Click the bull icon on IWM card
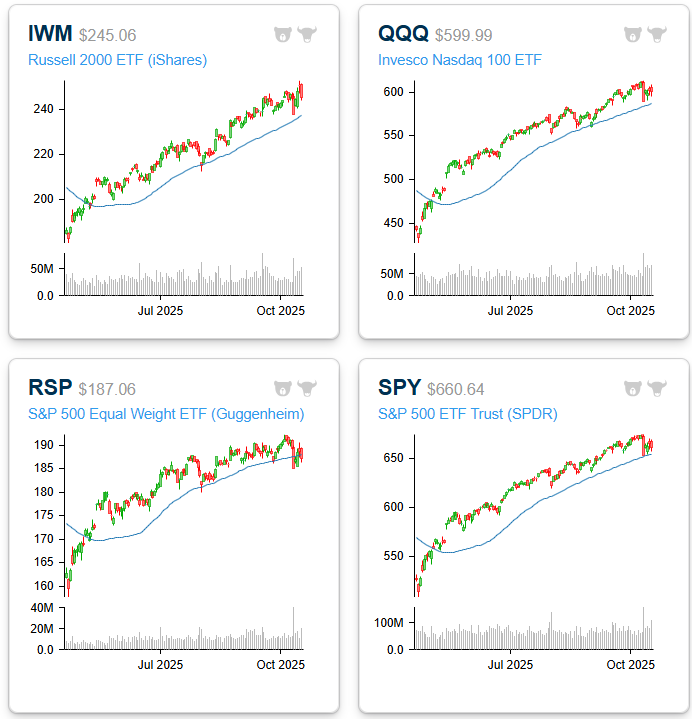 click(x=306, y=35)
